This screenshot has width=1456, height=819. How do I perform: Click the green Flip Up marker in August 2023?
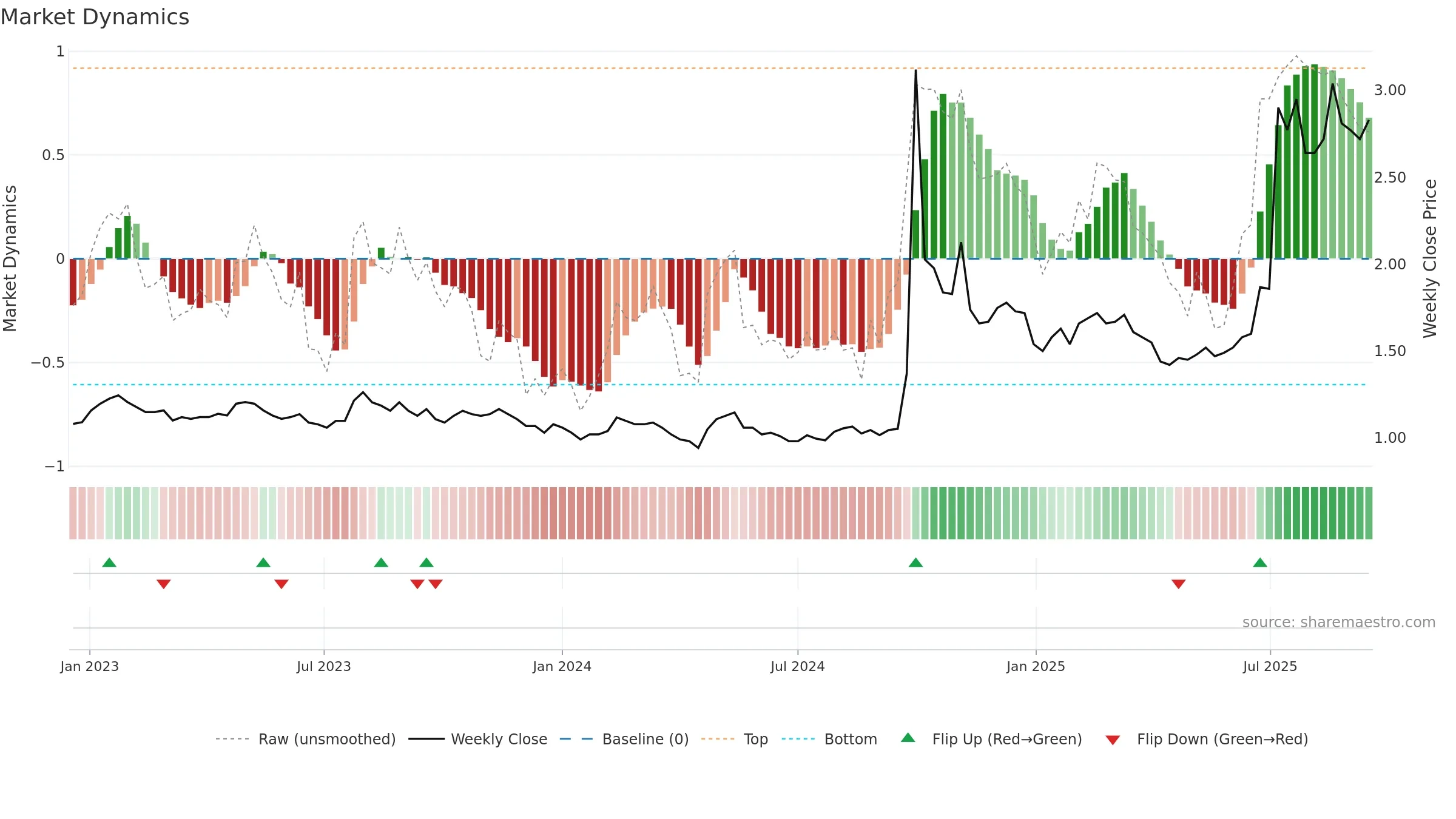click(381, 563)
